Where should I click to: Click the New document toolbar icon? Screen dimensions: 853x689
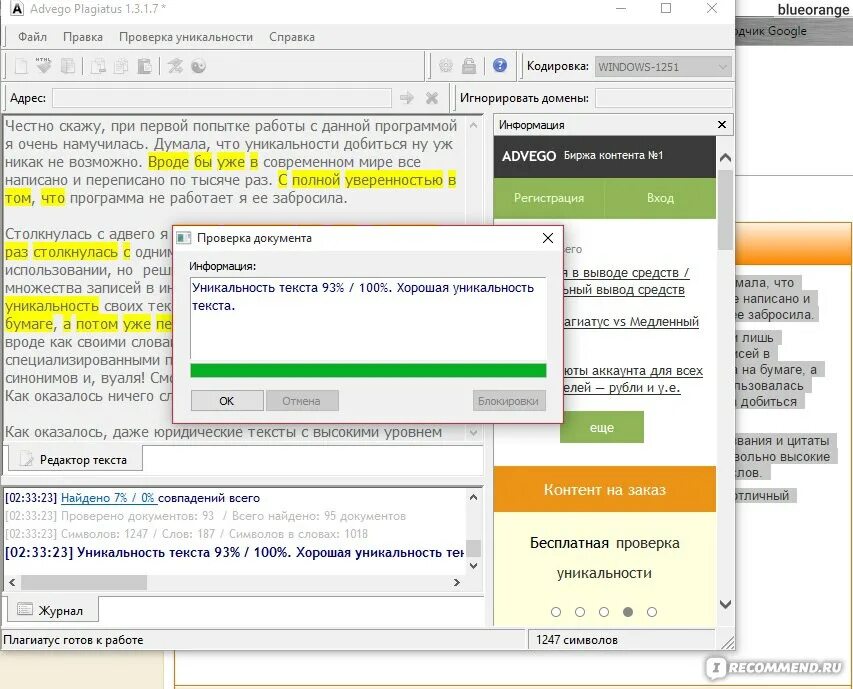click(x=21, y=66)
